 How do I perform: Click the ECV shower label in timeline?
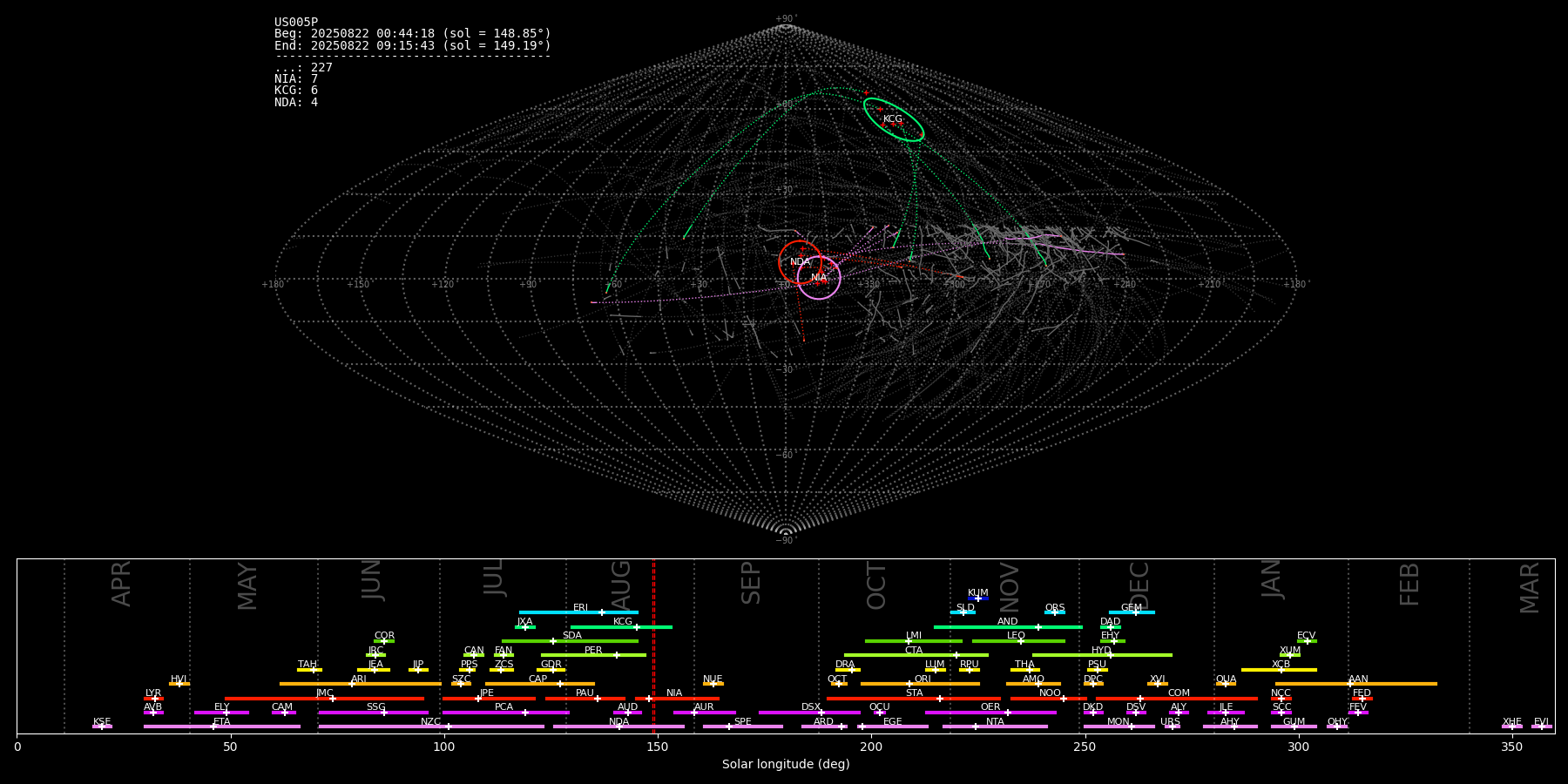pyautogui.click(x=1306, y=636)
